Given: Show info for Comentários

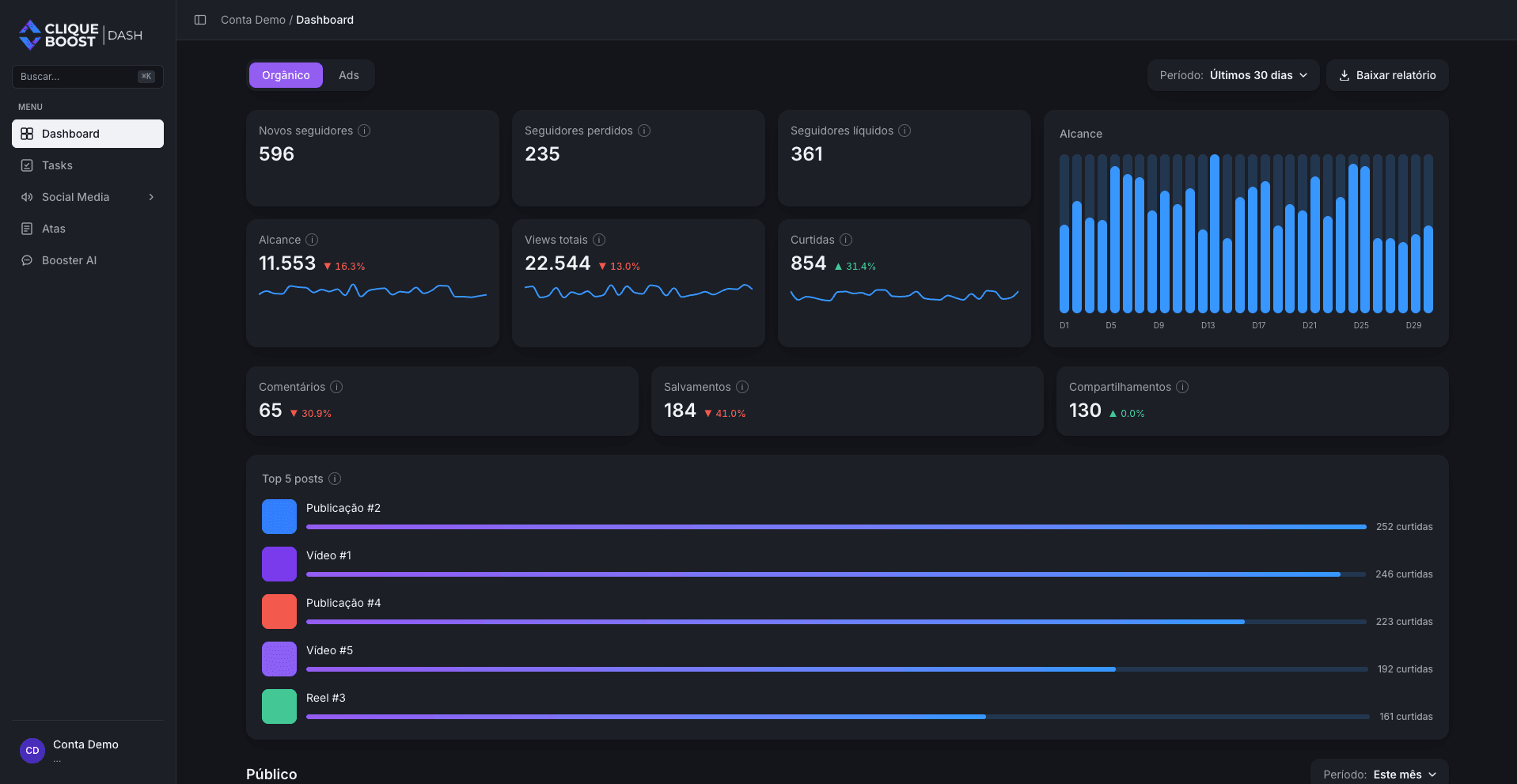Looking at the screenshot, I should pos(336,387).
